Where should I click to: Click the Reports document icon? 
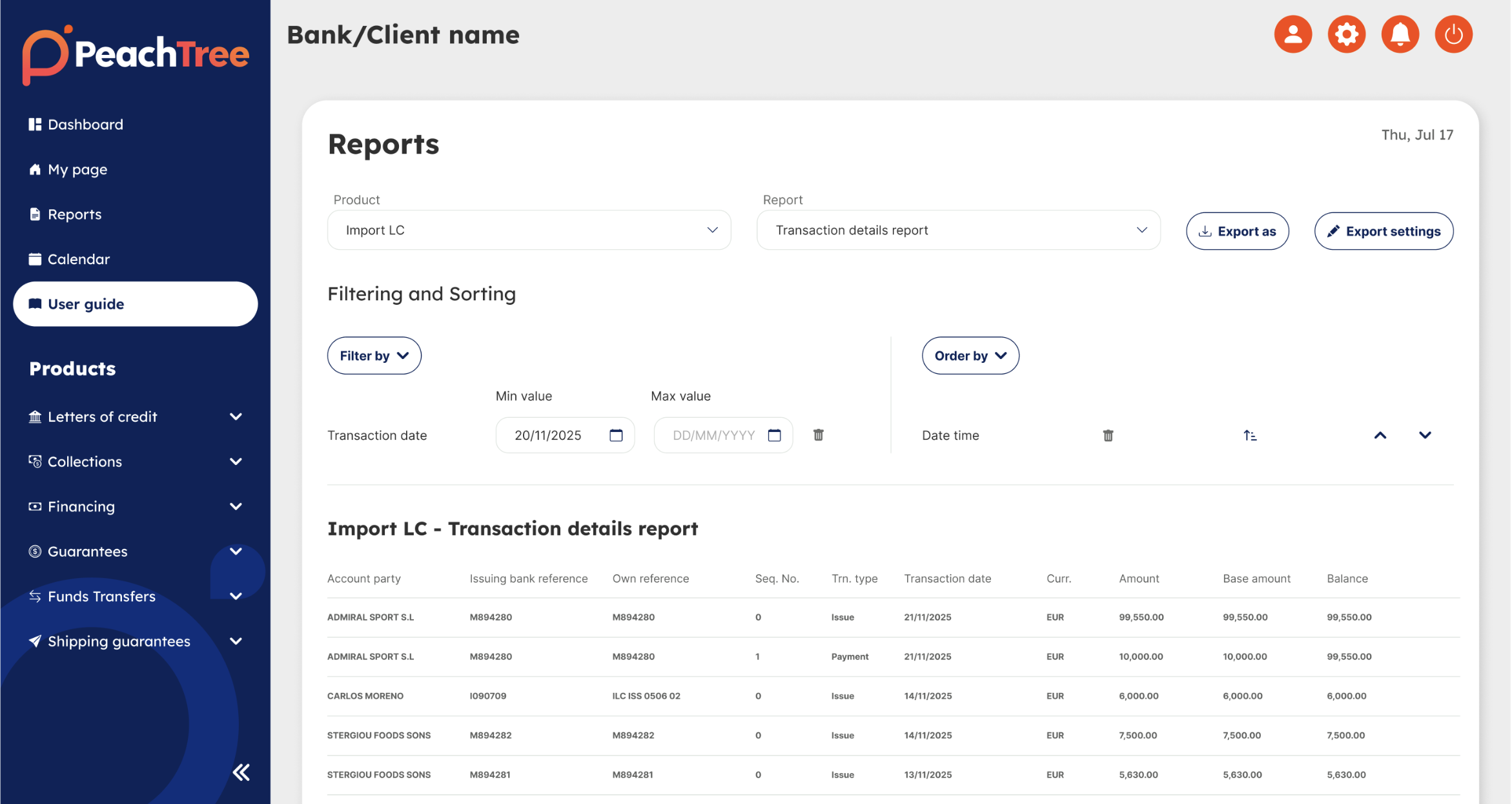35,214
